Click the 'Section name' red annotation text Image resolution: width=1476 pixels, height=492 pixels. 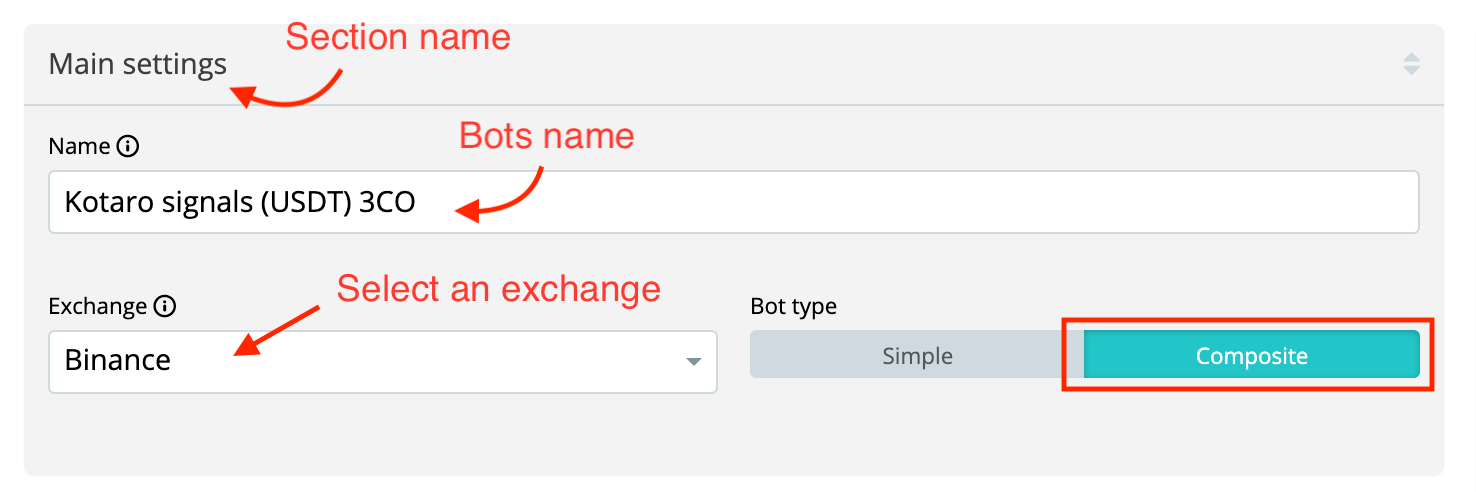point(398,38)
